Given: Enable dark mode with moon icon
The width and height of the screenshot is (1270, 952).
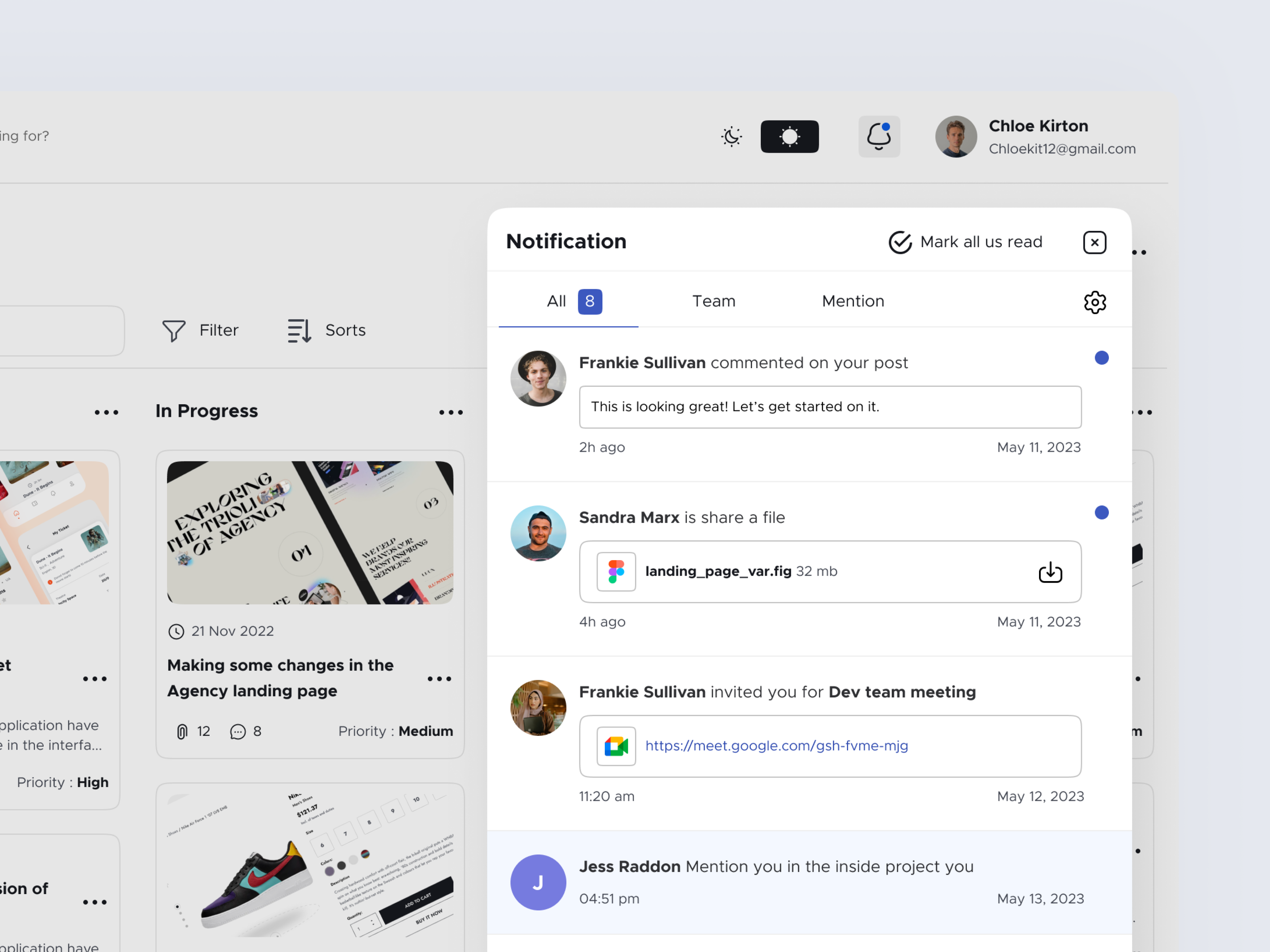Looking at the screenshot, I should [x=731, y=136].
